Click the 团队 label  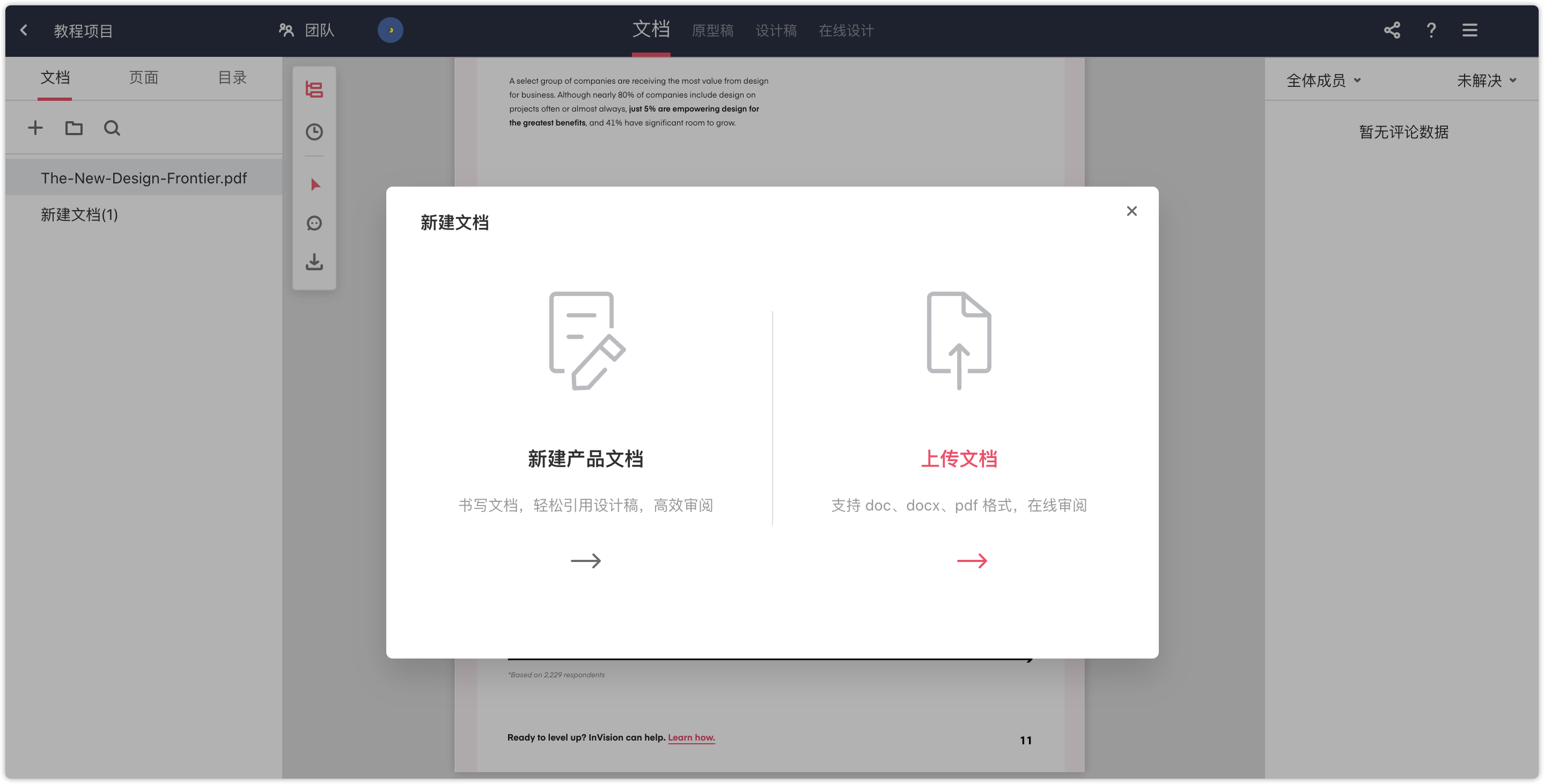click(319, 30)
